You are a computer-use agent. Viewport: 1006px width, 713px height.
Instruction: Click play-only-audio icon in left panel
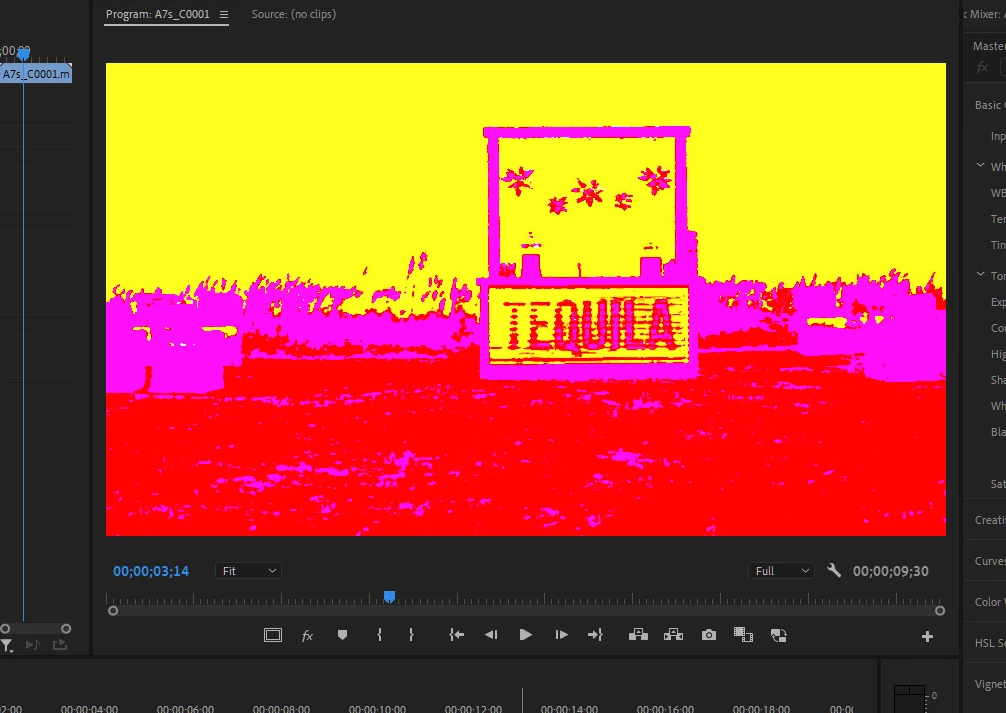click(32, 645)
